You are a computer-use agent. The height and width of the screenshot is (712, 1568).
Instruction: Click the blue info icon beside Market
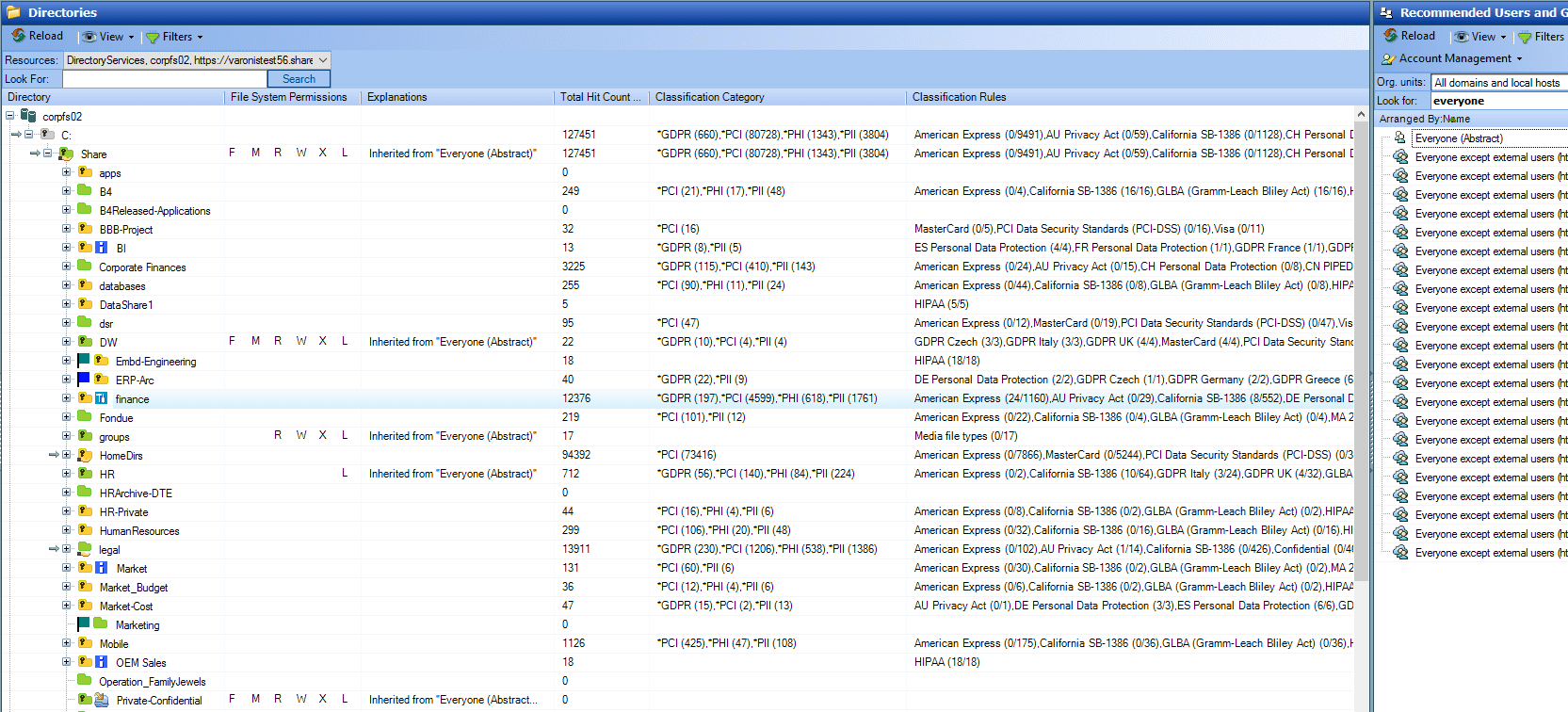pos(101,568)
